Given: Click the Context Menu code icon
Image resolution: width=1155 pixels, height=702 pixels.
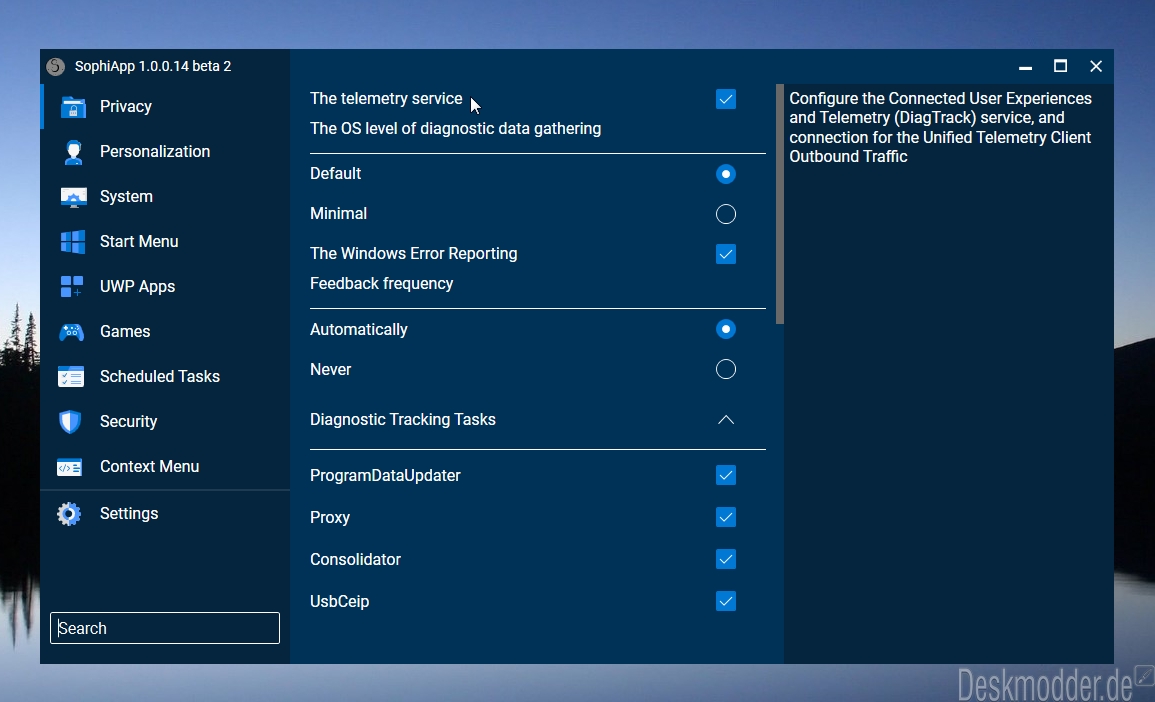Looking at the screenshot, I should pyautogui.click(x=69, y=467).
